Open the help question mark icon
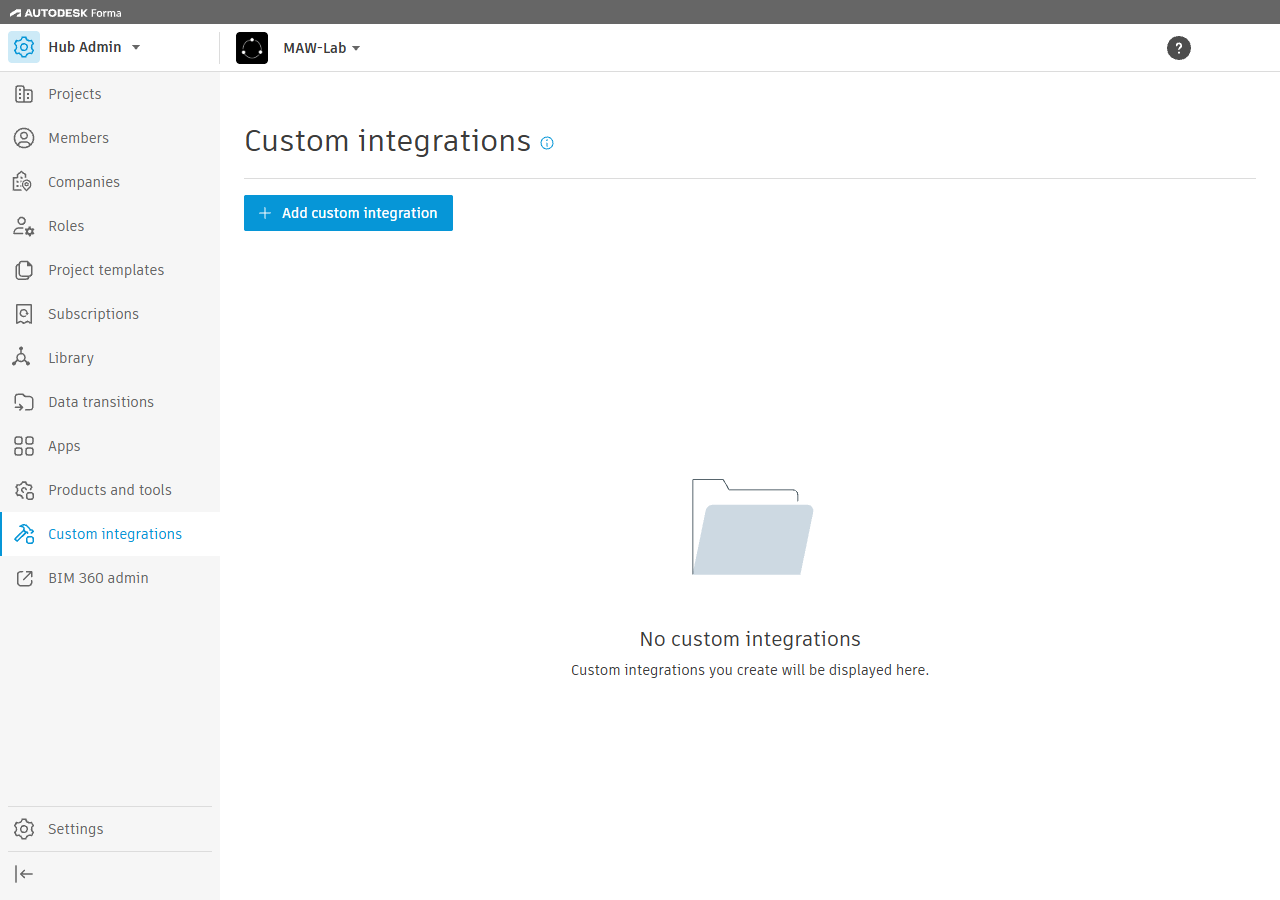 pyautogui.click(x=1179, y=48)
